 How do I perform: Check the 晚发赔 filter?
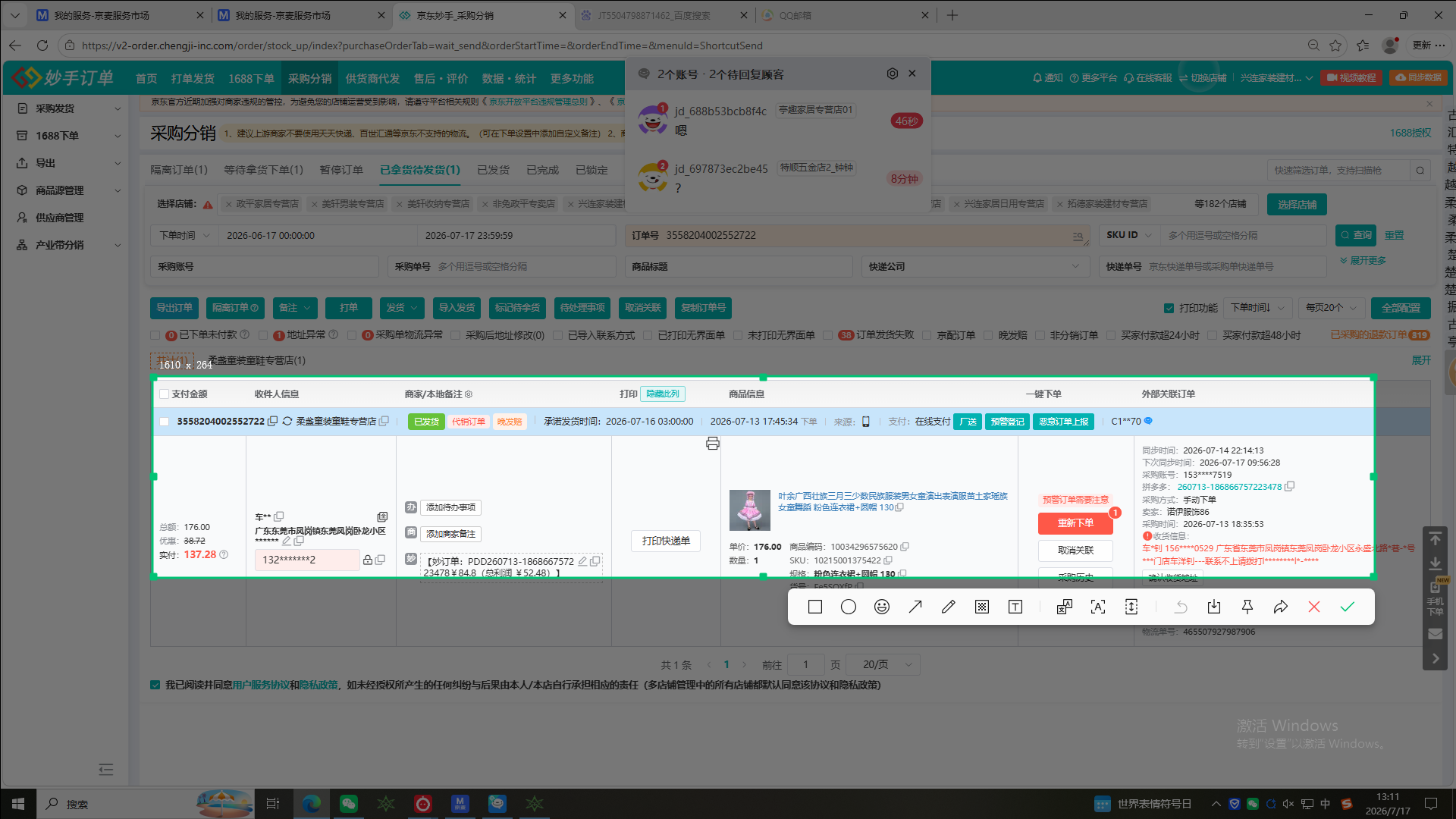click(x=988, y=335)
